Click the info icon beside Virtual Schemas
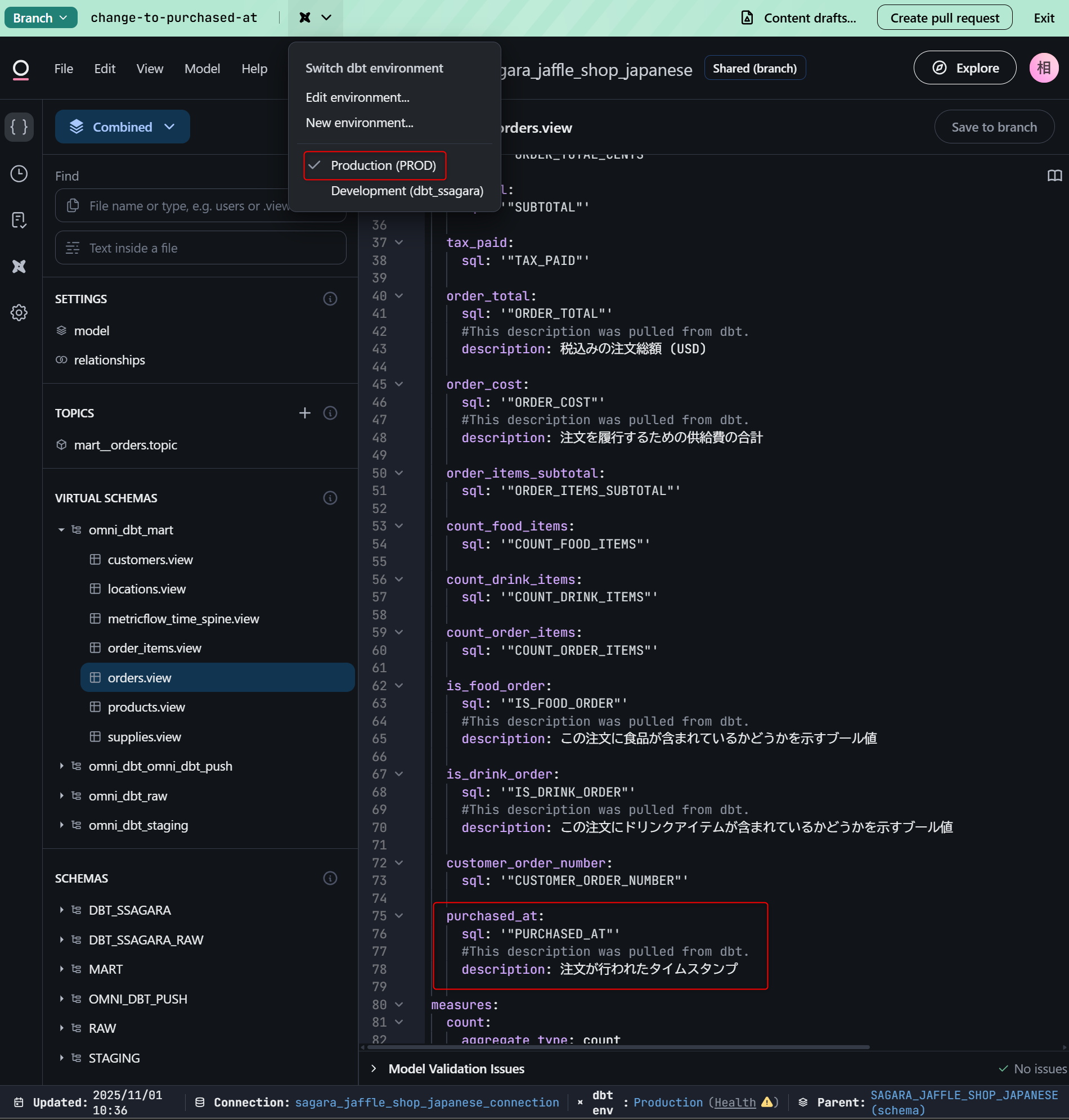This screenshot has height=1120, width=1069. click(x=330, y=498)
